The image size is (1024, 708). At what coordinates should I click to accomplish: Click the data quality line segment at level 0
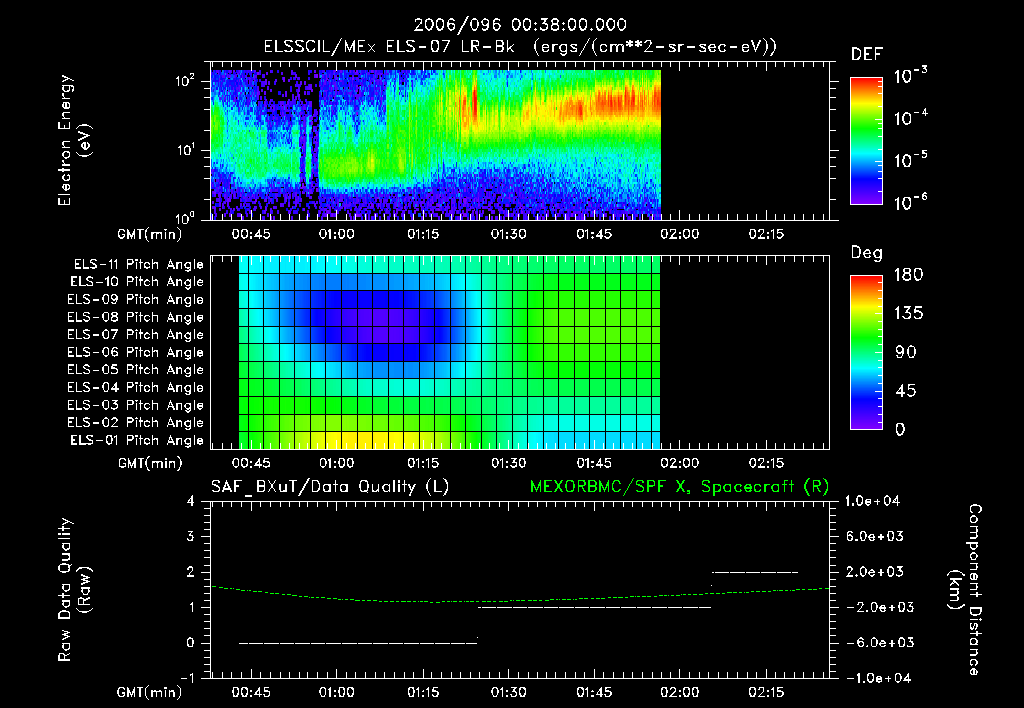(x=358, y=643)
